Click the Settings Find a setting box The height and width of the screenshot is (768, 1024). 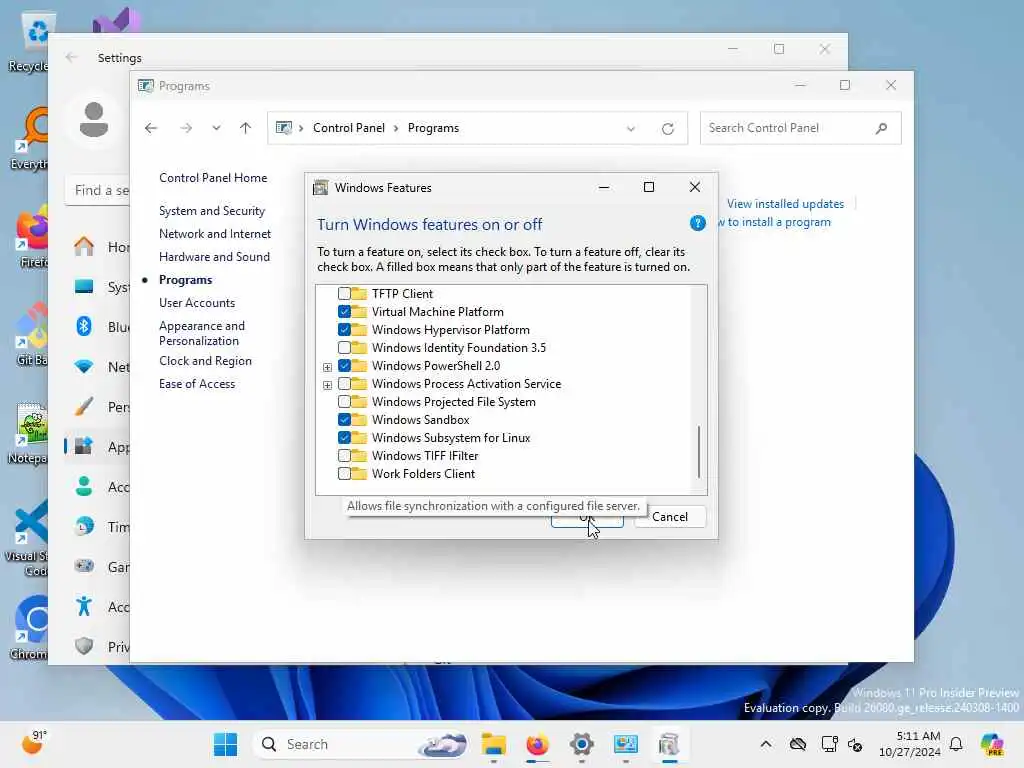[x=97, y=191]
